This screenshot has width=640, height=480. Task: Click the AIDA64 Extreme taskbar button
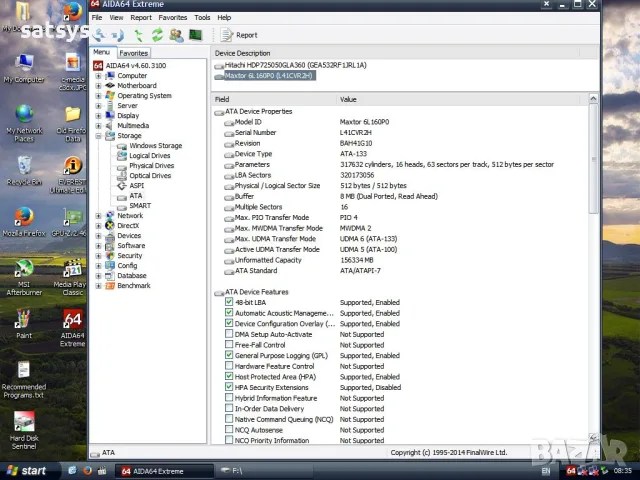coord(163,471)
